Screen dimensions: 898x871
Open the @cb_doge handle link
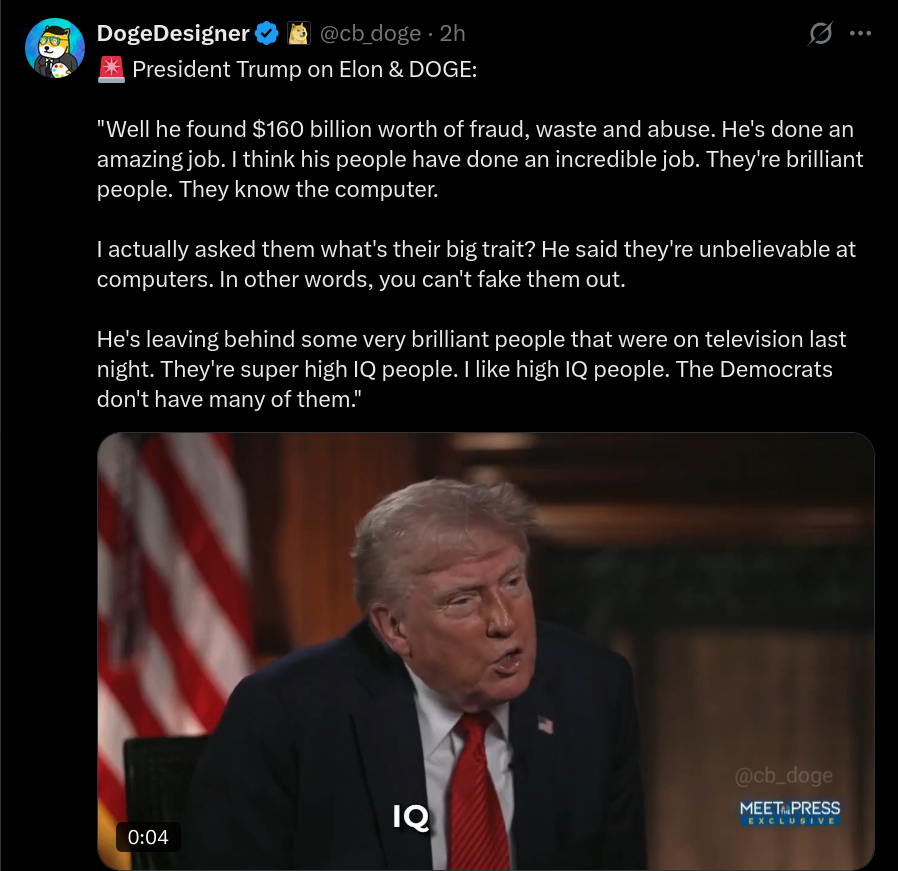[370, 33]
